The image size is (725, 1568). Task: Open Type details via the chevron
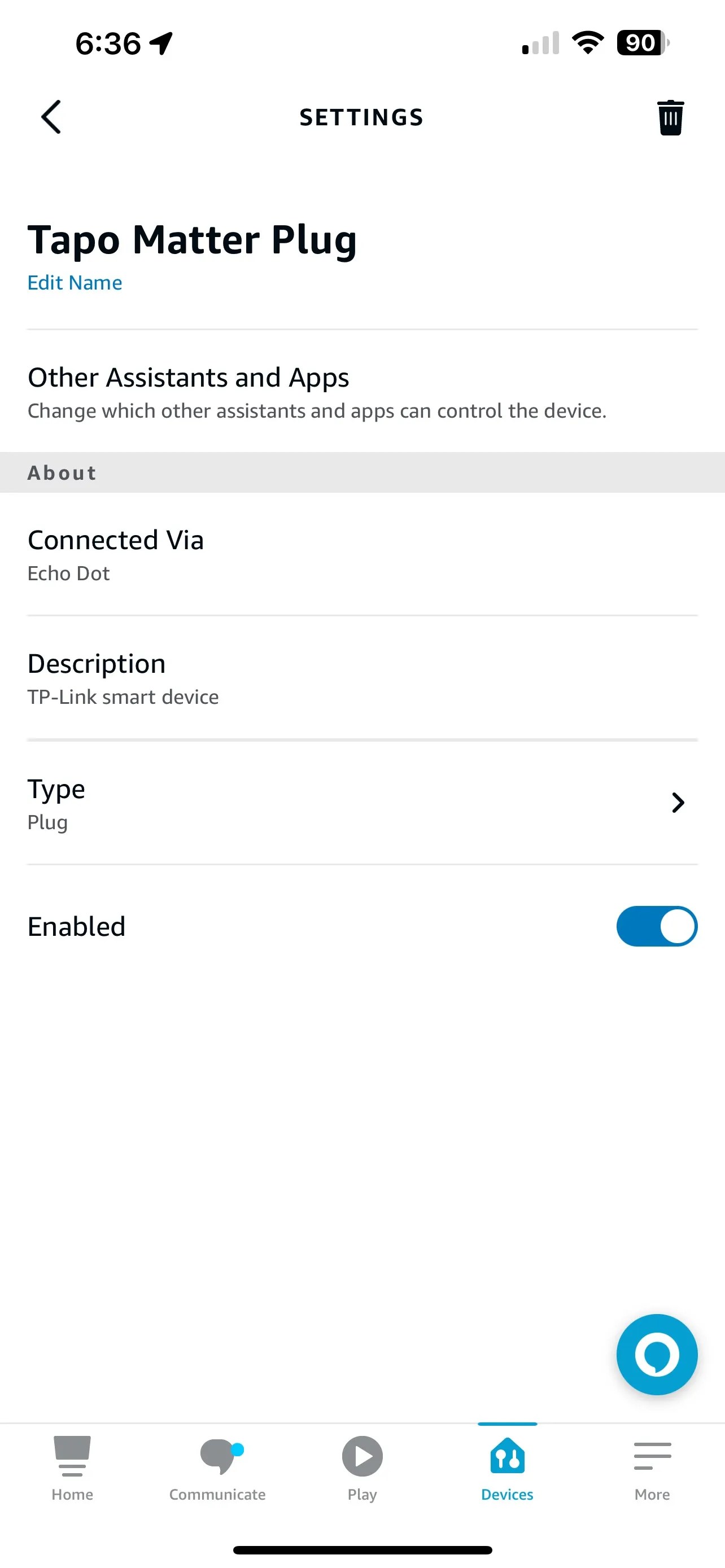point(678,803)
